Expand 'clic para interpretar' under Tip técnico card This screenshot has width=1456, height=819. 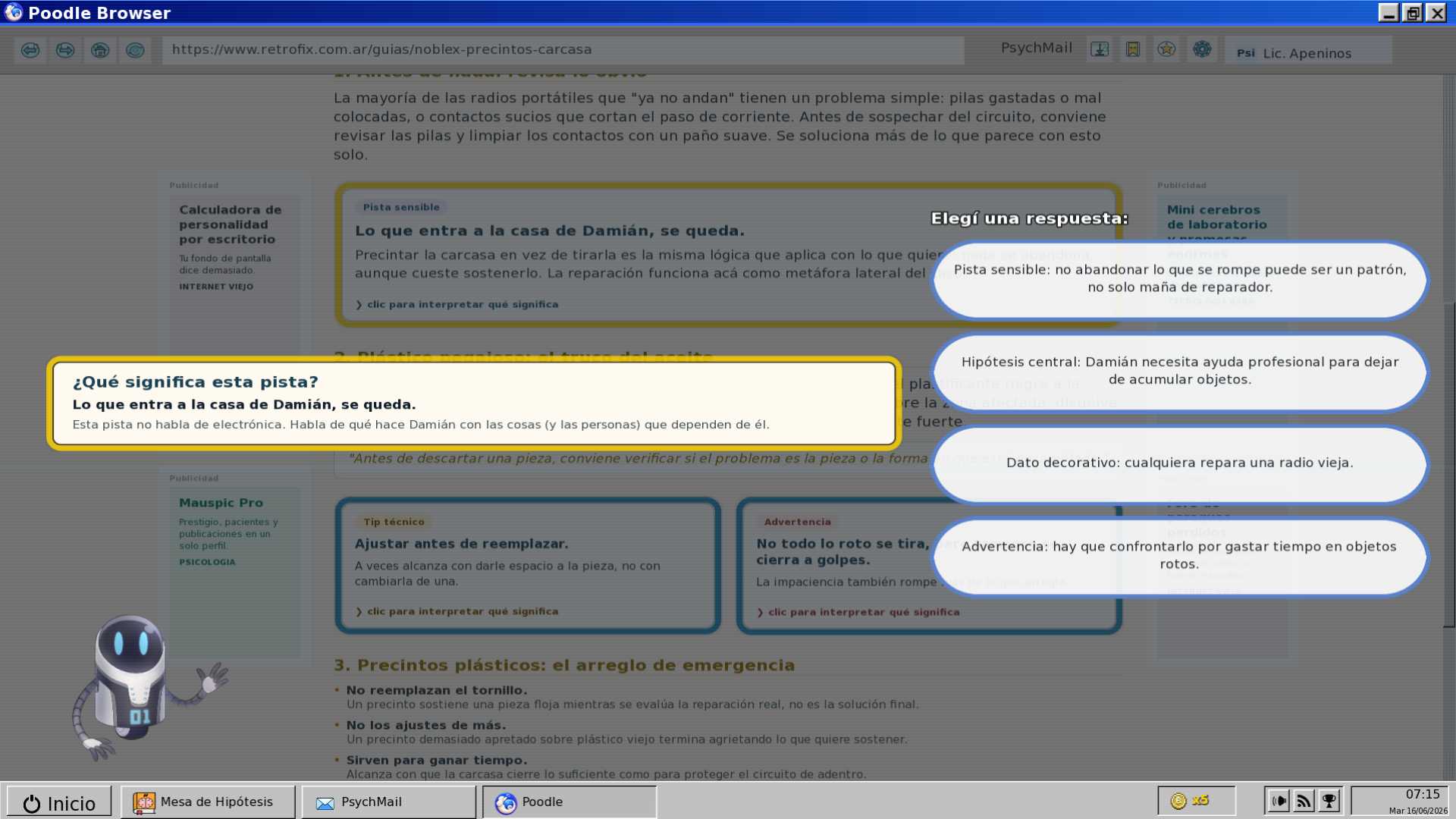(457, 612)
